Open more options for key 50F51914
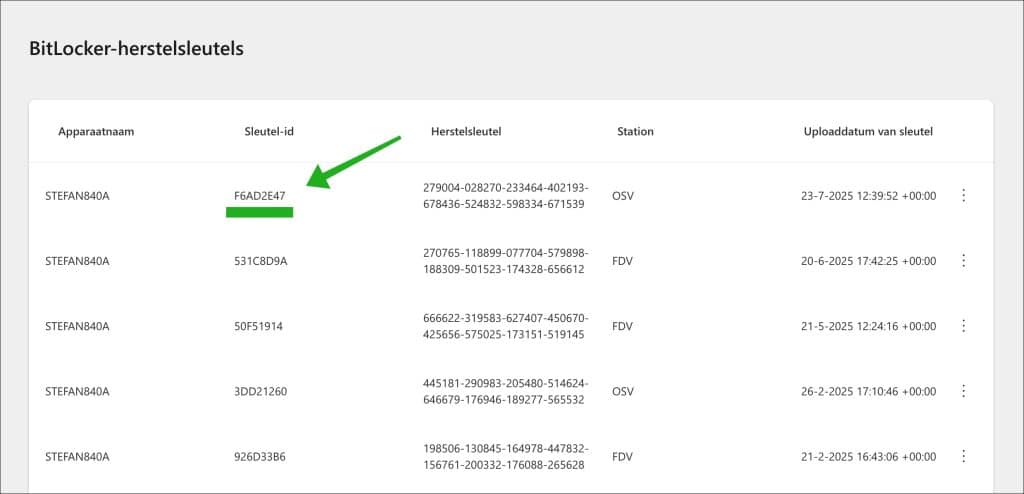 pyautogui.click(x=963, y=325)
